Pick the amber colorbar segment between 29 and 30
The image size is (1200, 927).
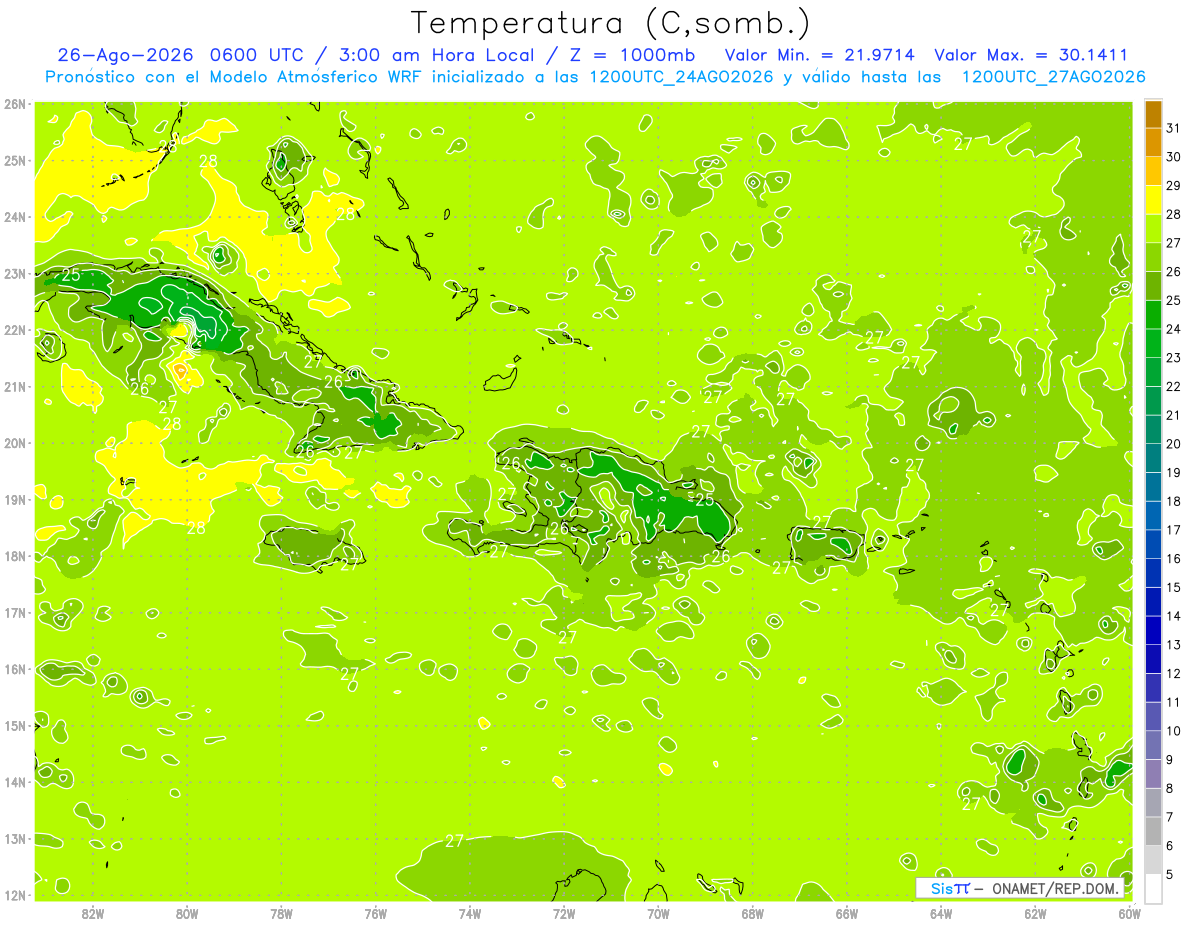click(x=1153, y=172)
